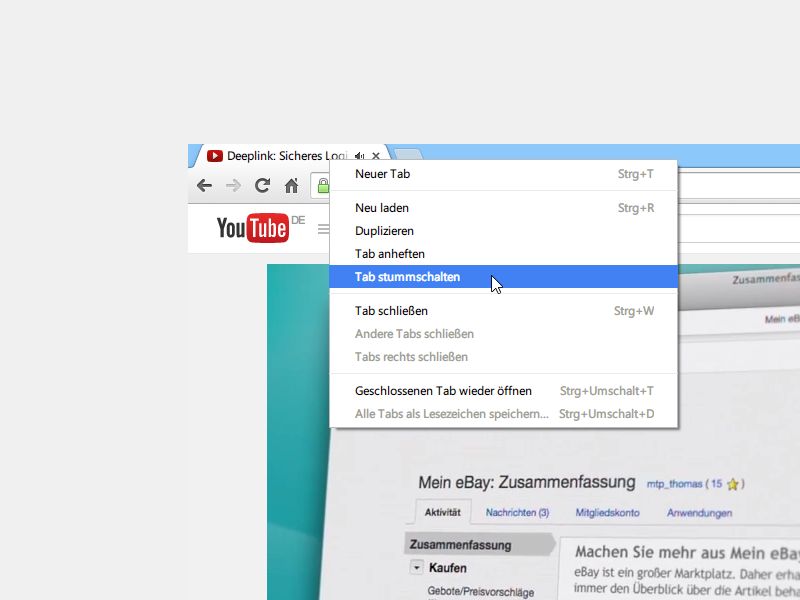
Task: Close the Deeplink tab
Action: point(376,156)
